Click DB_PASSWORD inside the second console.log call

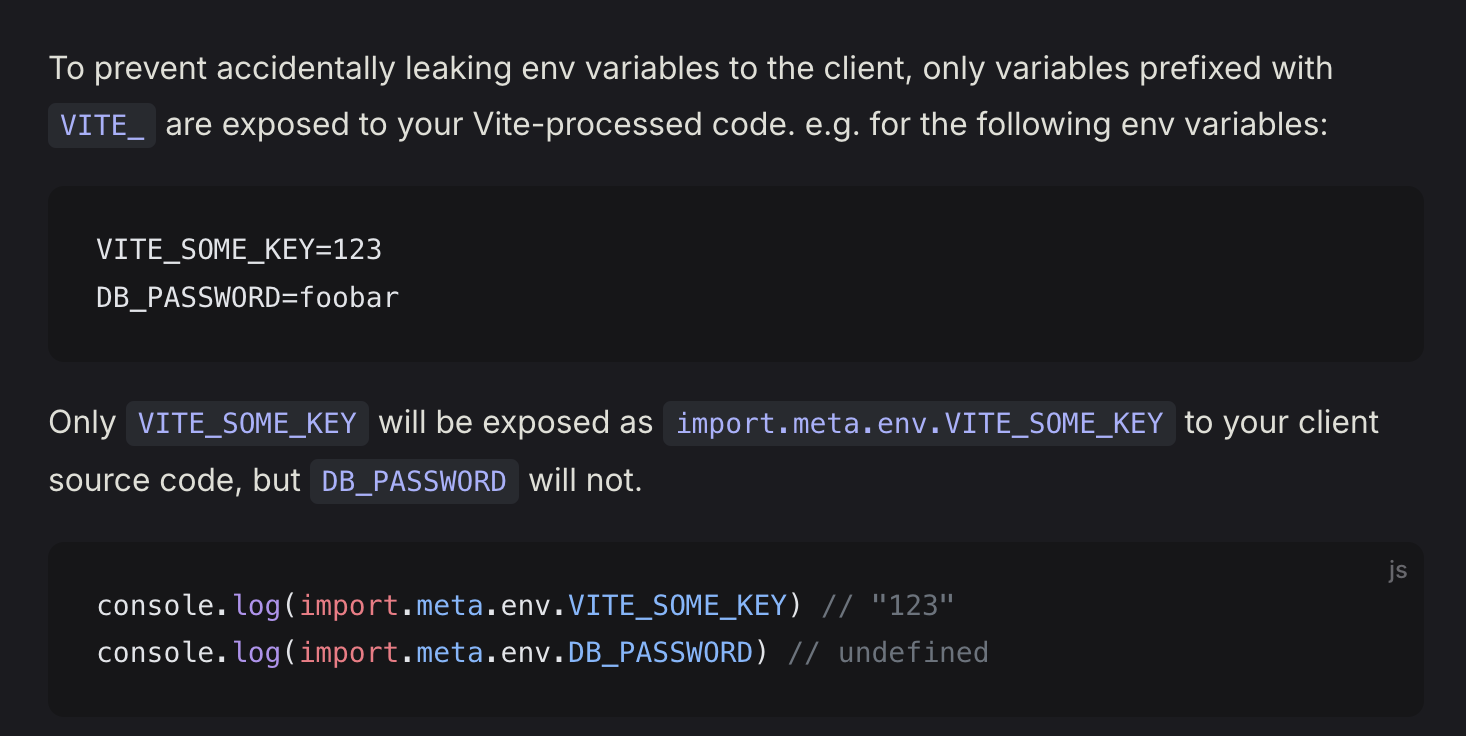click(660, 653)
